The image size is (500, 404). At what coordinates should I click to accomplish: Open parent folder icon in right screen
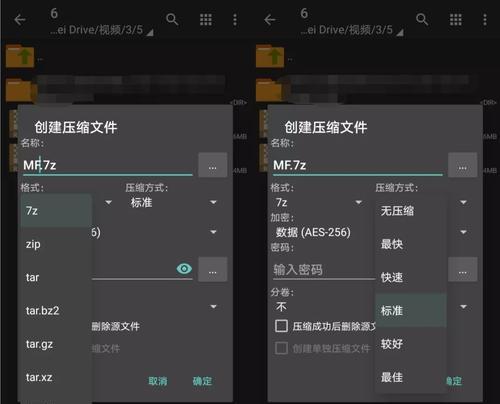[x=270, y=57]
